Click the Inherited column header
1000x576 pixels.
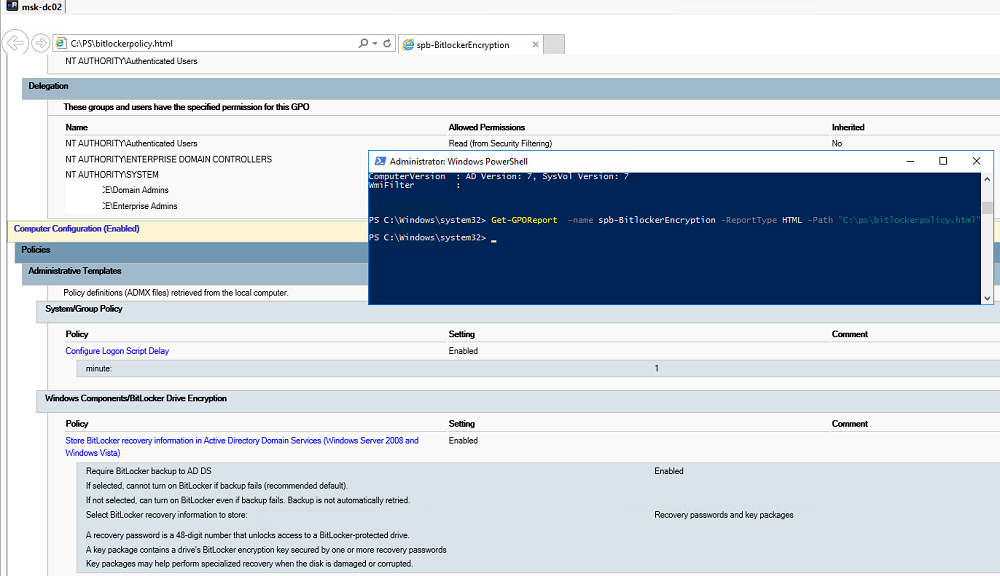point(848,128)
